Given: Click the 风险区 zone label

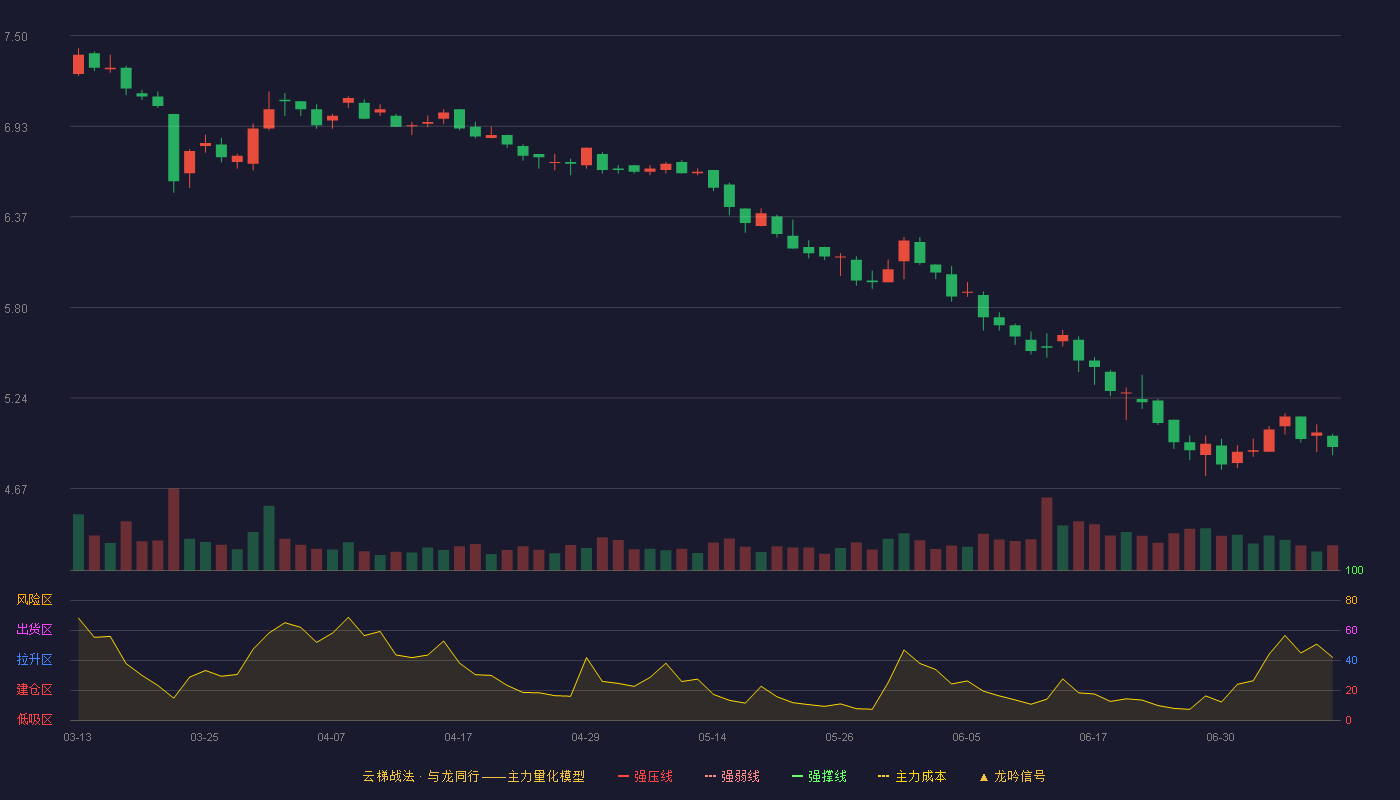Looking at the screenshot, I should pyautogui.click(x=34, y=600).
